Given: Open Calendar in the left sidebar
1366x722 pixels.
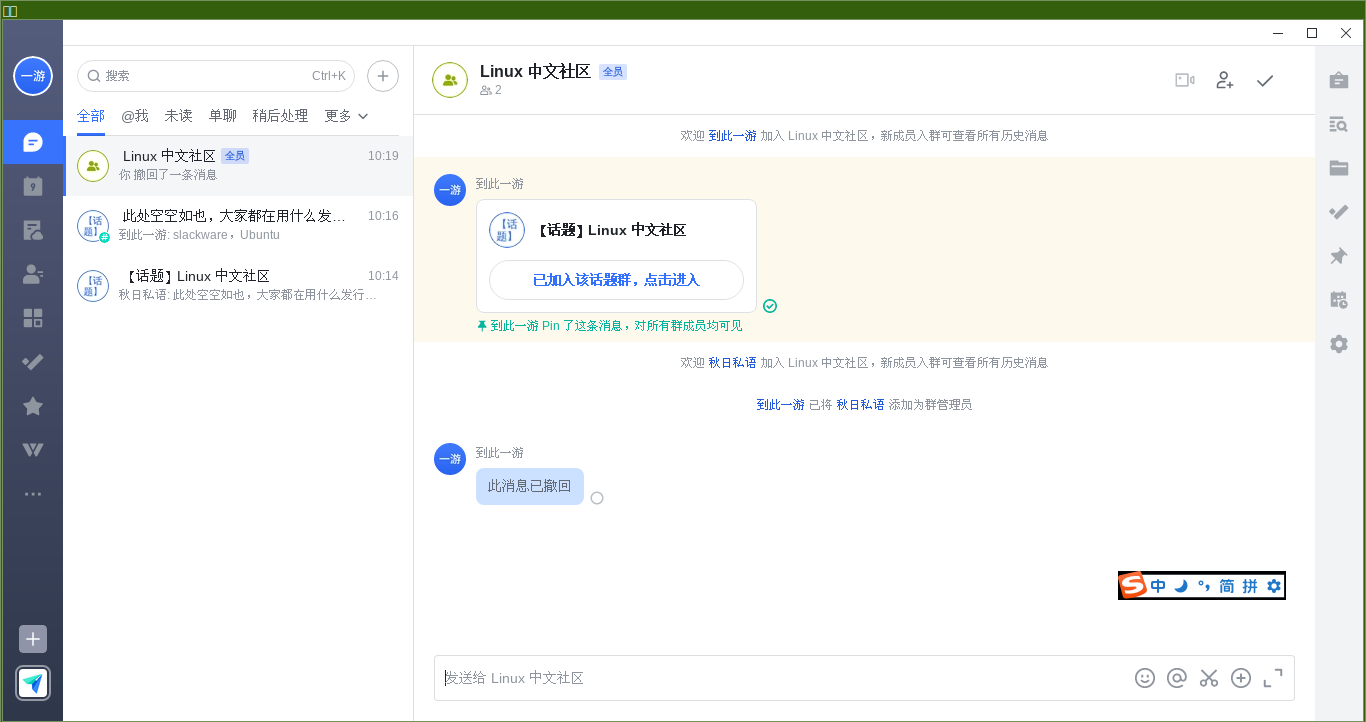Looking at the screenshot, I should tap(32, 186).
